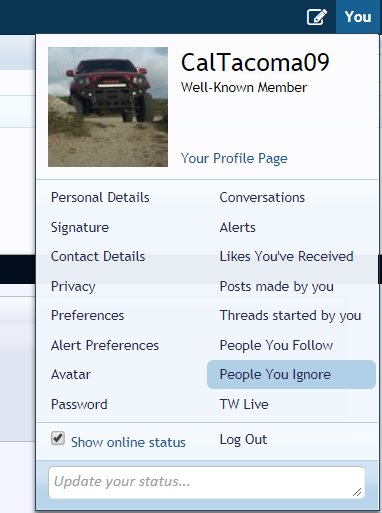Click the Log Out link

coord(243,440)
